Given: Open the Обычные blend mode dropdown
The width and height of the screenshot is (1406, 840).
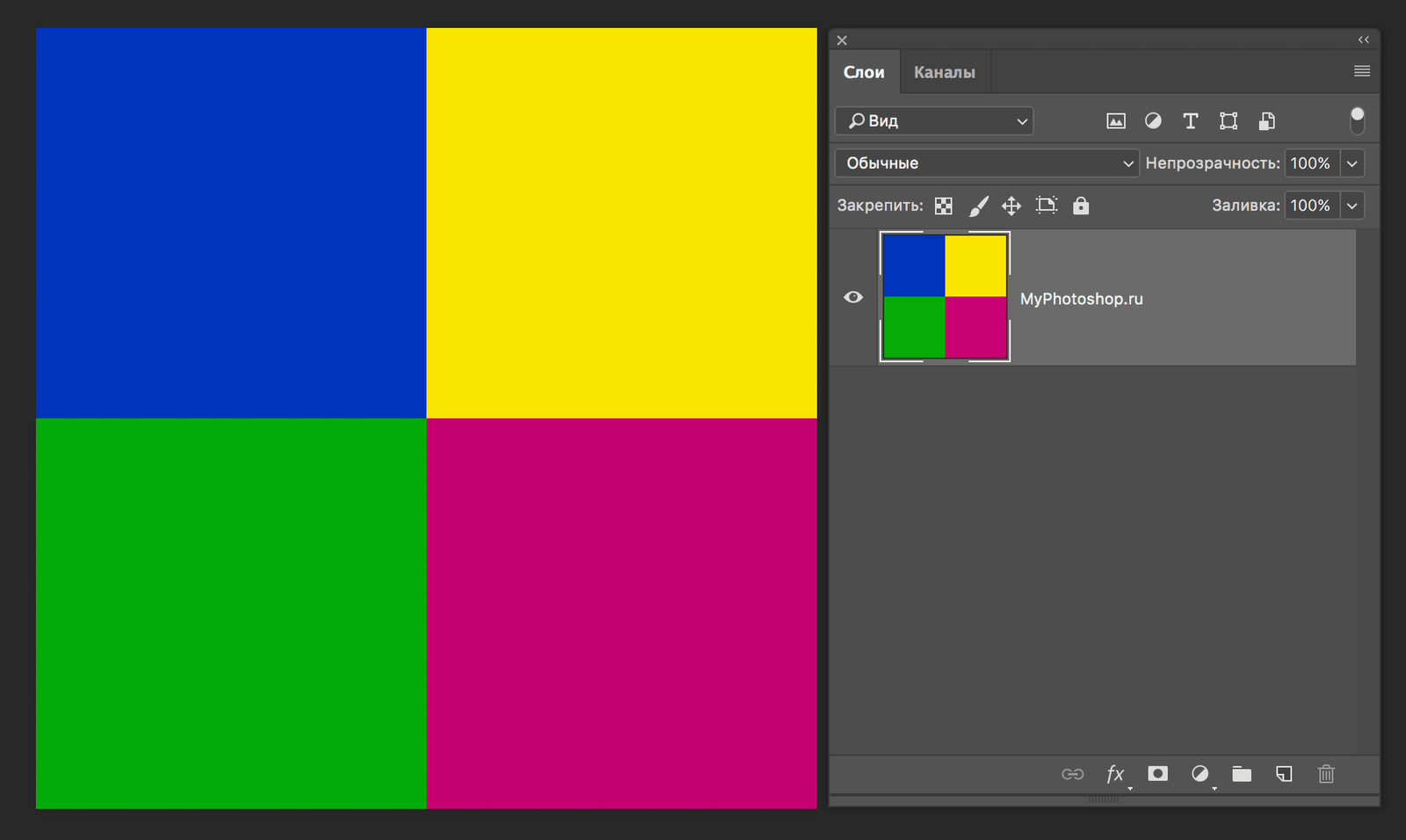Looking at the screenshot, I should pyautogui.click(x=985, y=163).
